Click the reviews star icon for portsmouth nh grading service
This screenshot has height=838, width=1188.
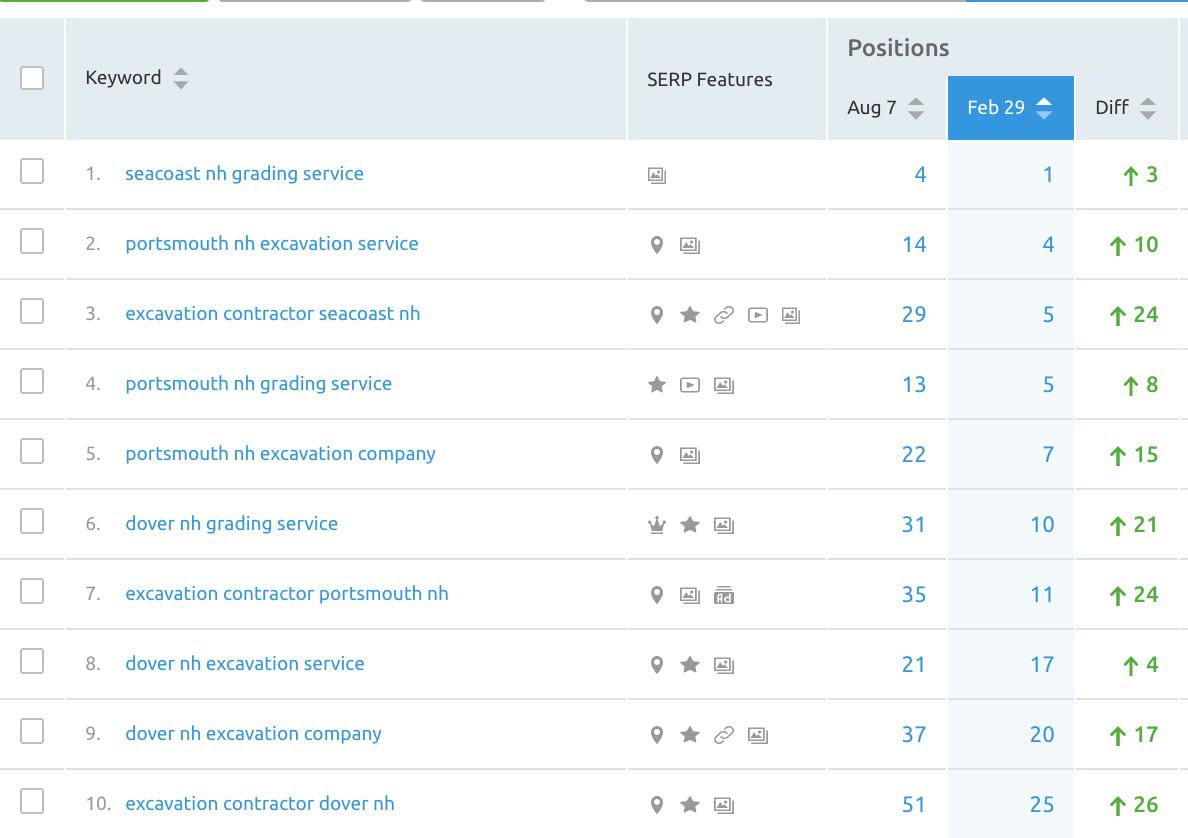(657, 384)
